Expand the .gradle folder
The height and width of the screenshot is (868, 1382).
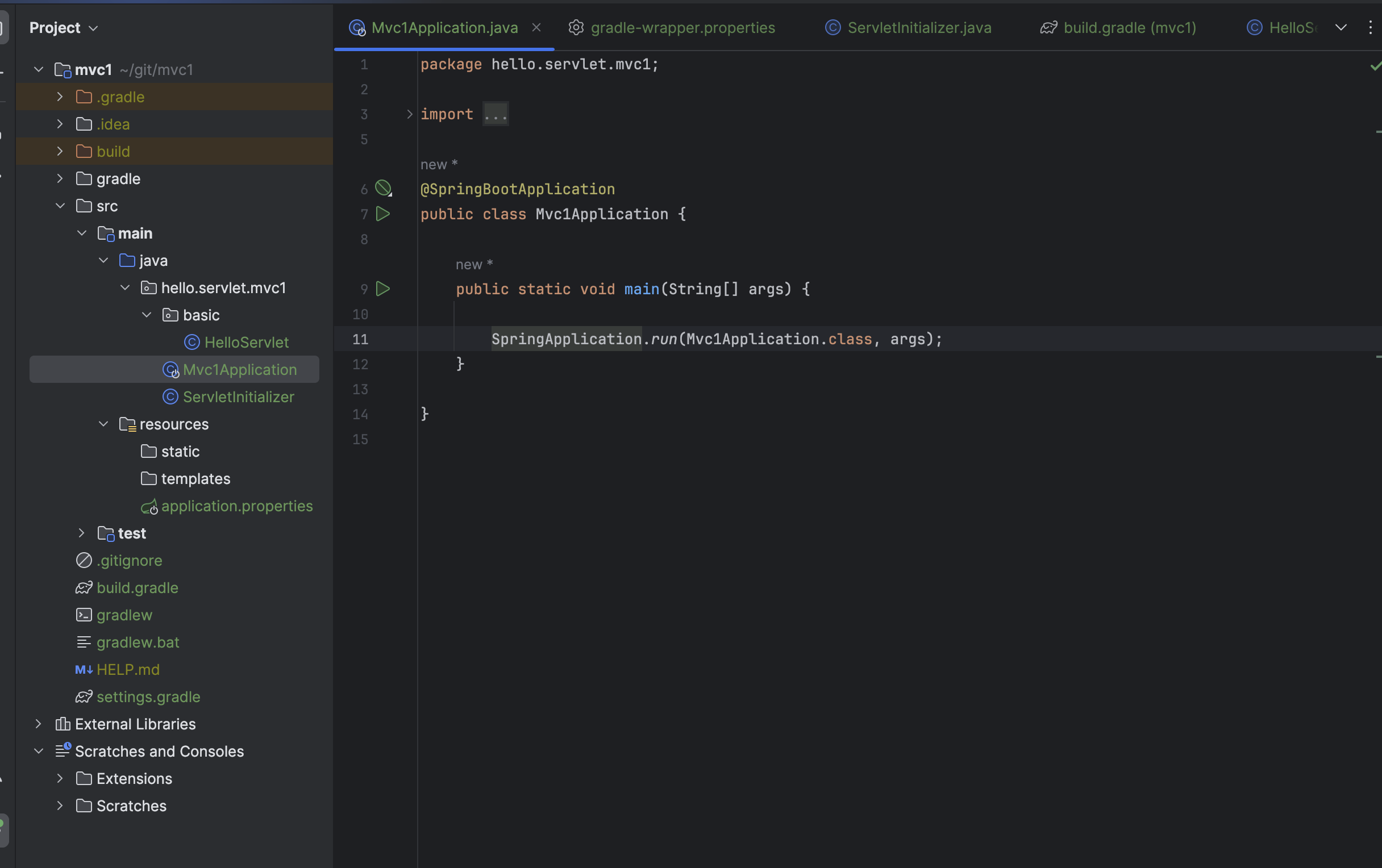tap(60, 97)
